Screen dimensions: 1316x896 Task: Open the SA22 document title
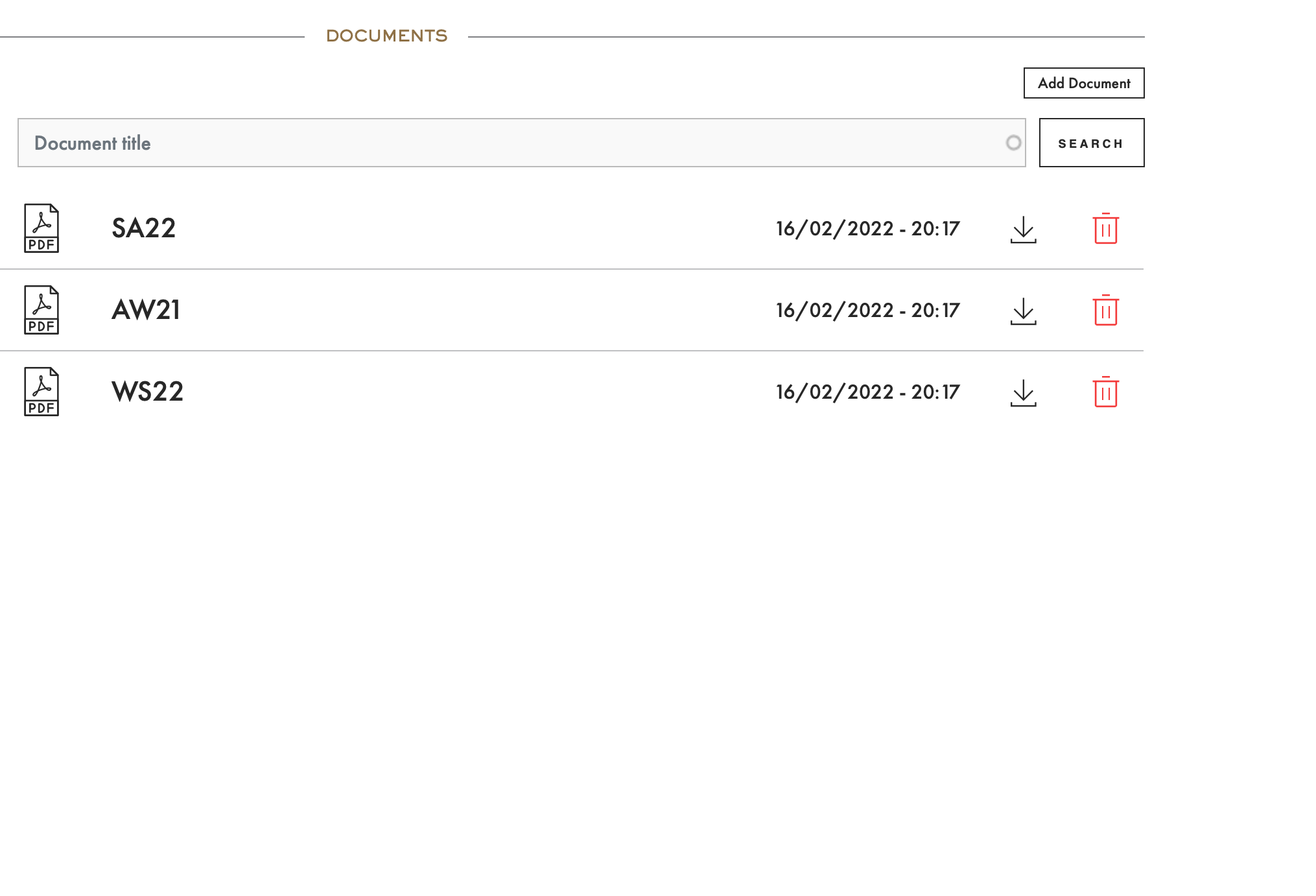point(144,228)
